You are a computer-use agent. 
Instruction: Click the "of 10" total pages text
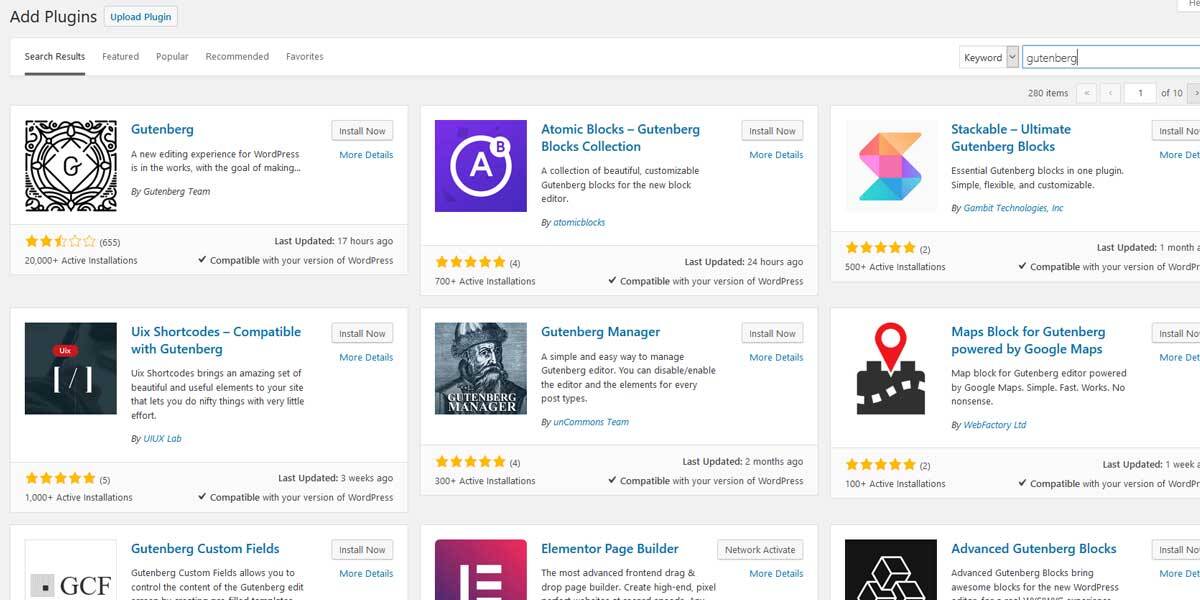1172,93
